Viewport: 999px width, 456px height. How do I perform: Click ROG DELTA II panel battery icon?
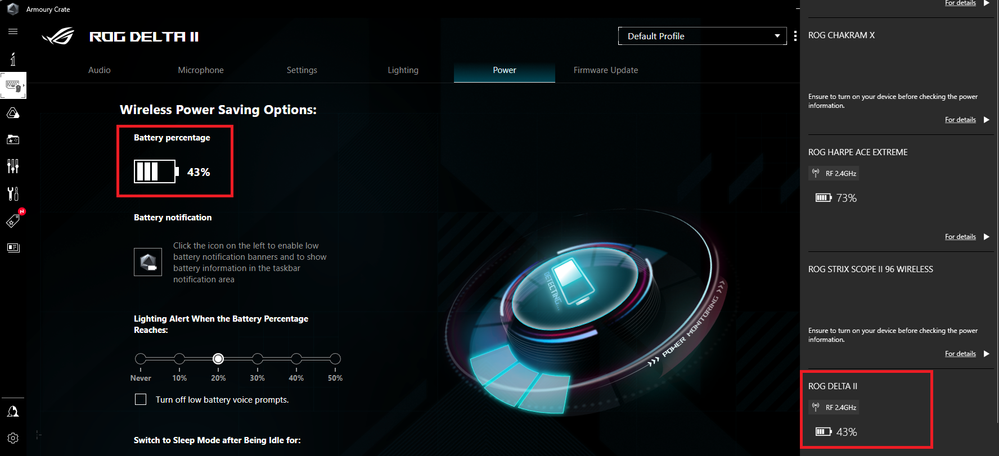(824, 432)
